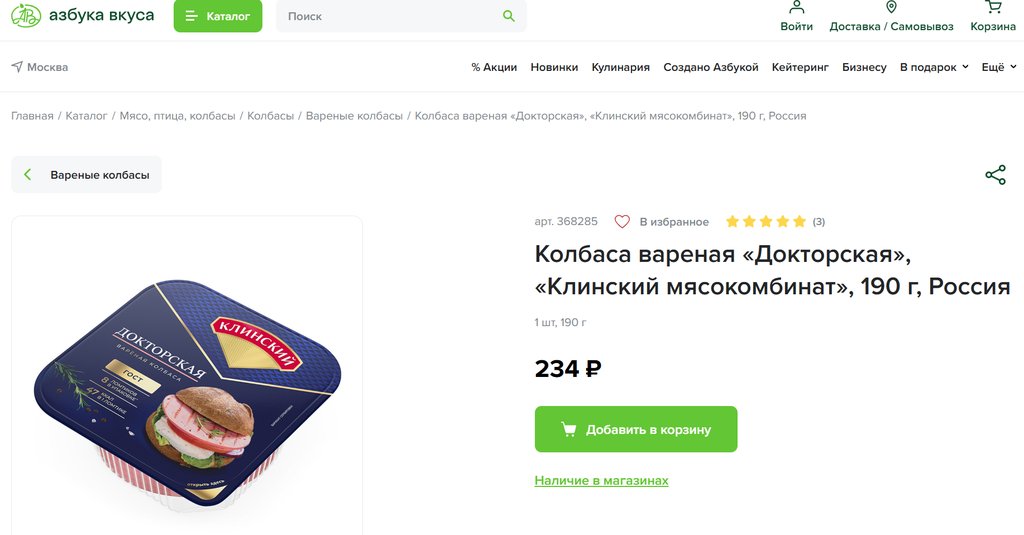Expand the В подарок dropdown

(934, 67)
